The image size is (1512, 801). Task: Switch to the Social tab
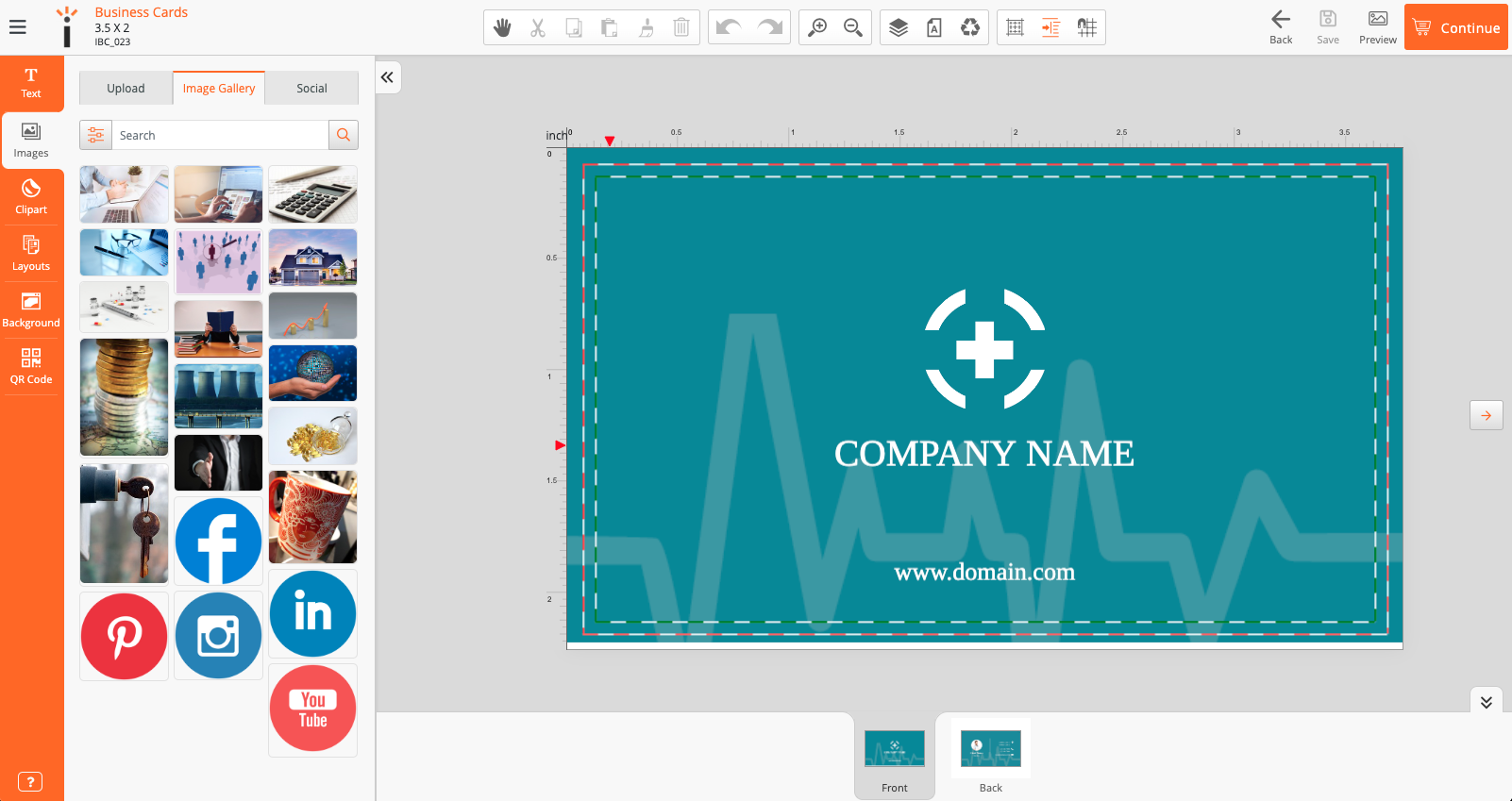pyautogui.click(x=311, y=88)
